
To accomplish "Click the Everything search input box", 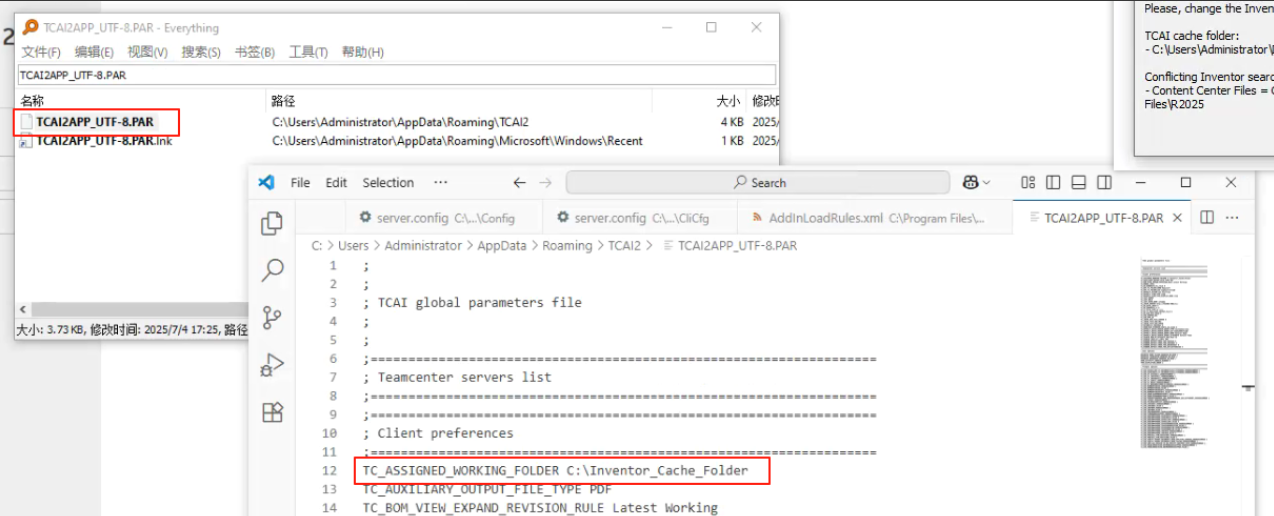I will tap(397, 75).
